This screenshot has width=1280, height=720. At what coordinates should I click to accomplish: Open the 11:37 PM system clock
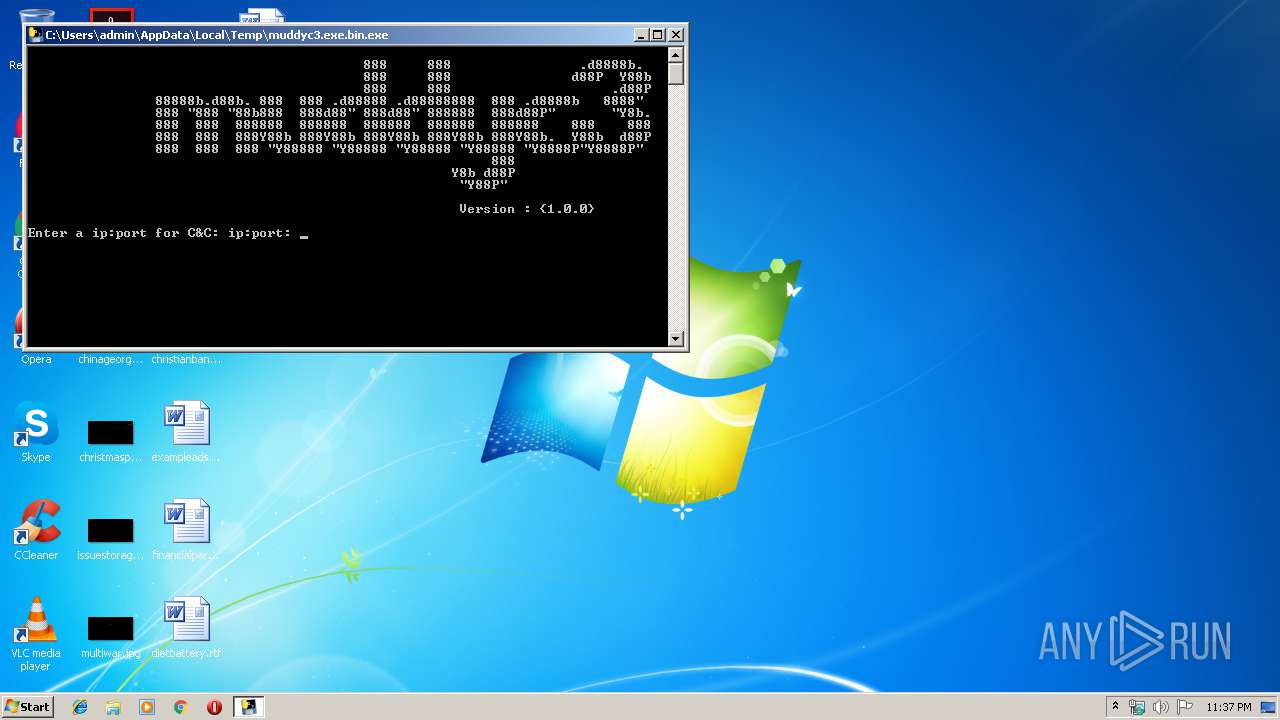[1228, 707]
